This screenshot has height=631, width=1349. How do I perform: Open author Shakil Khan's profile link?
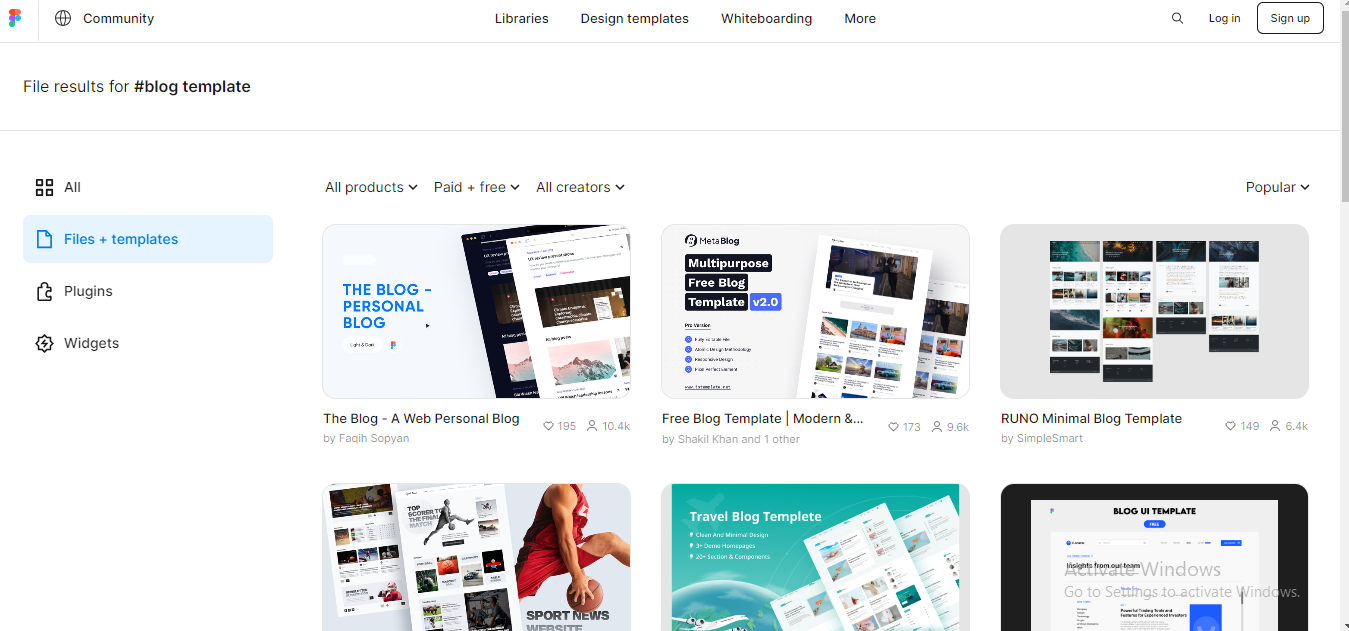[708, 439]
